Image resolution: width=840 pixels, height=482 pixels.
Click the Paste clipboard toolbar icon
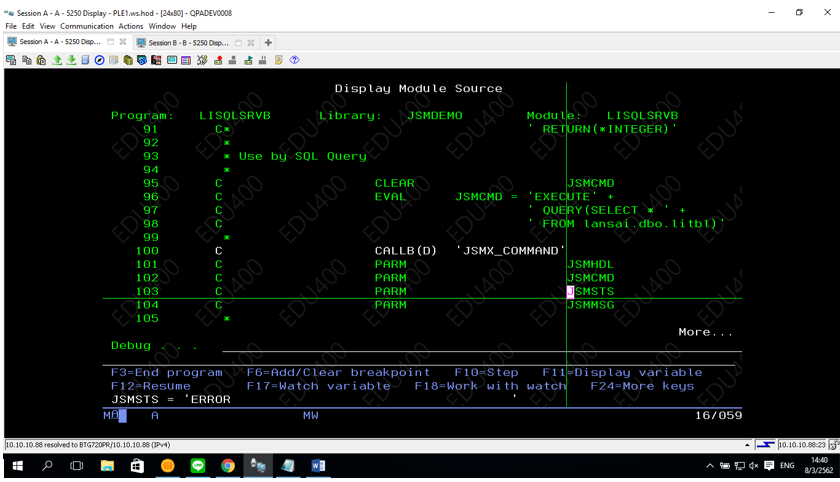(x=41, y=60)
